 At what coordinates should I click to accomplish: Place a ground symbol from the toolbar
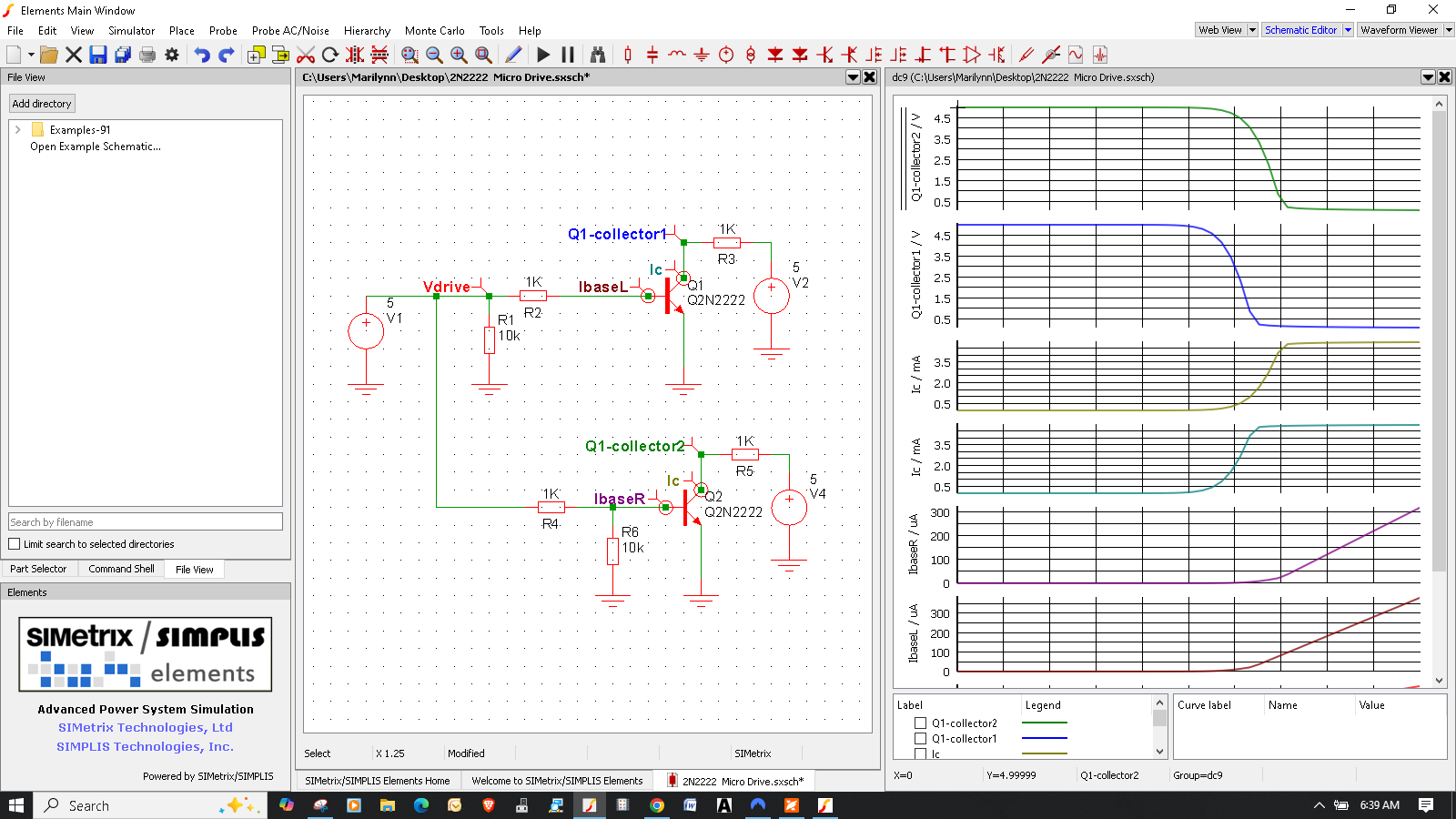pos(702,55)
